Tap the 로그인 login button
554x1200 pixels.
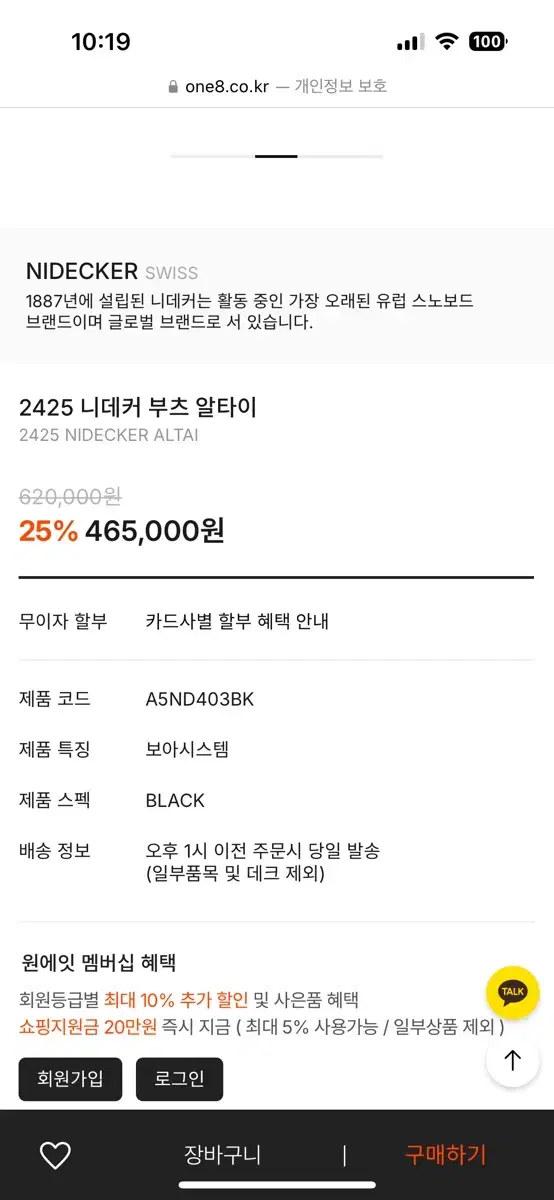point(179,1079)
